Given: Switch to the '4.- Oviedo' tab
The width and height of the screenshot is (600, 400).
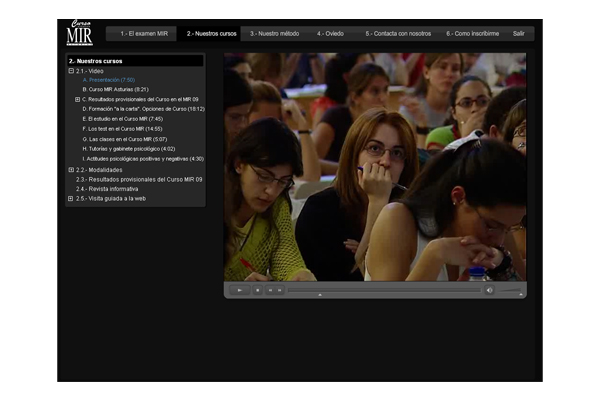Looking at the screenshot, I should [x=330, y=34].
